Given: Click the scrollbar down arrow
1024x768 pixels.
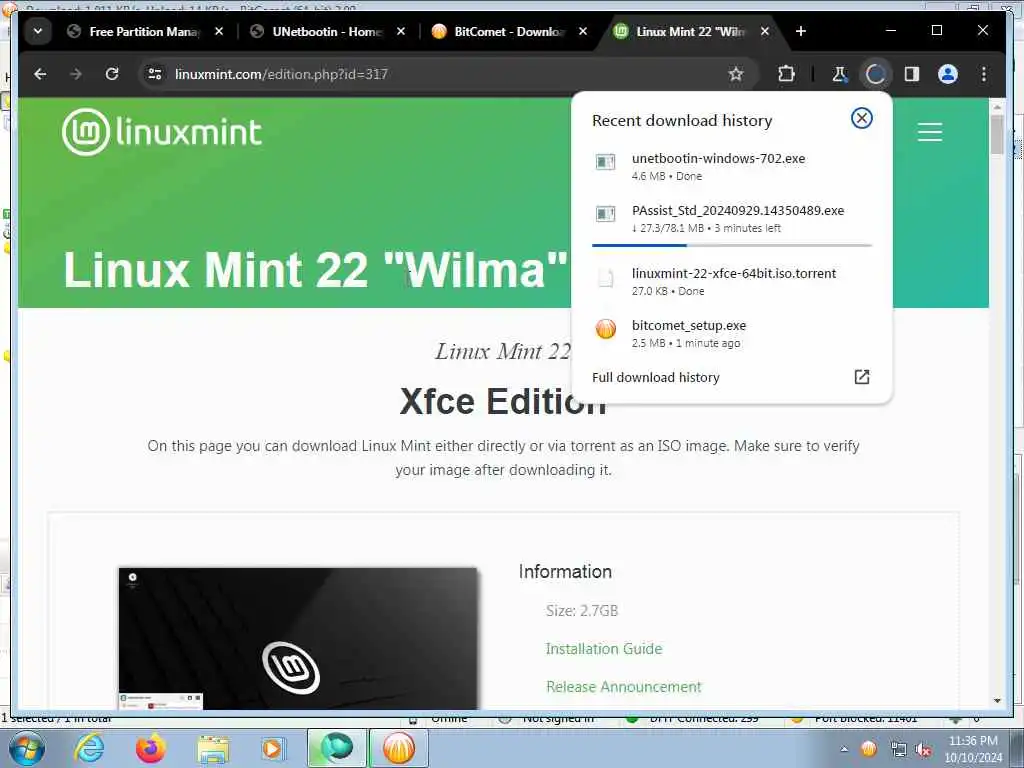Looking at the screenshot, I should (x=997, y=701).
